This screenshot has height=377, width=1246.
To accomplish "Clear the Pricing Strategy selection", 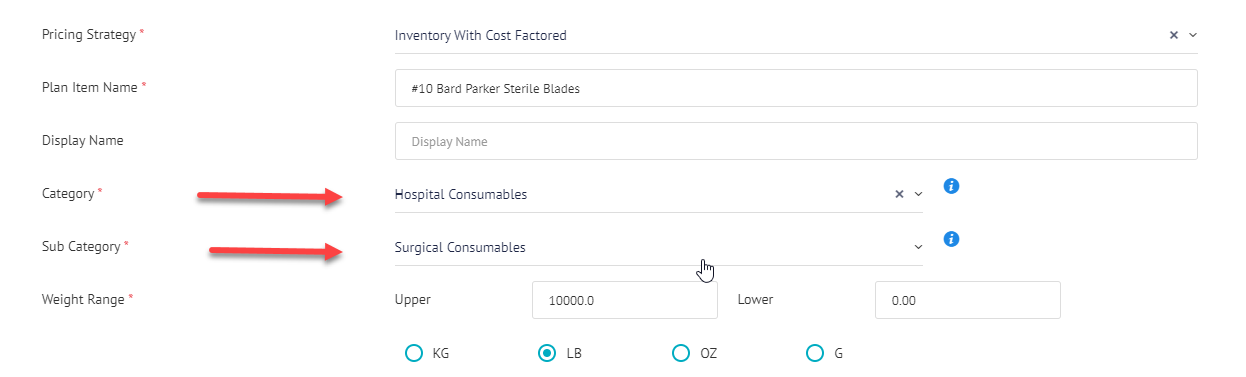I will [x=1174, y=35].
